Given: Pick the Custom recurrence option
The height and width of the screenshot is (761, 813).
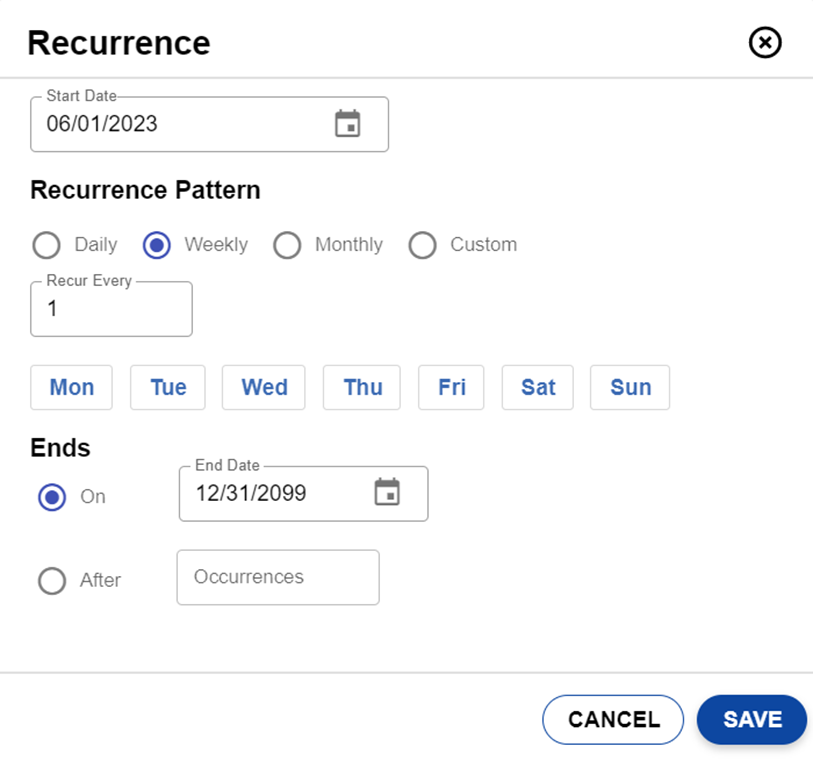Looking at the screenshot, I should pos(422,245).
